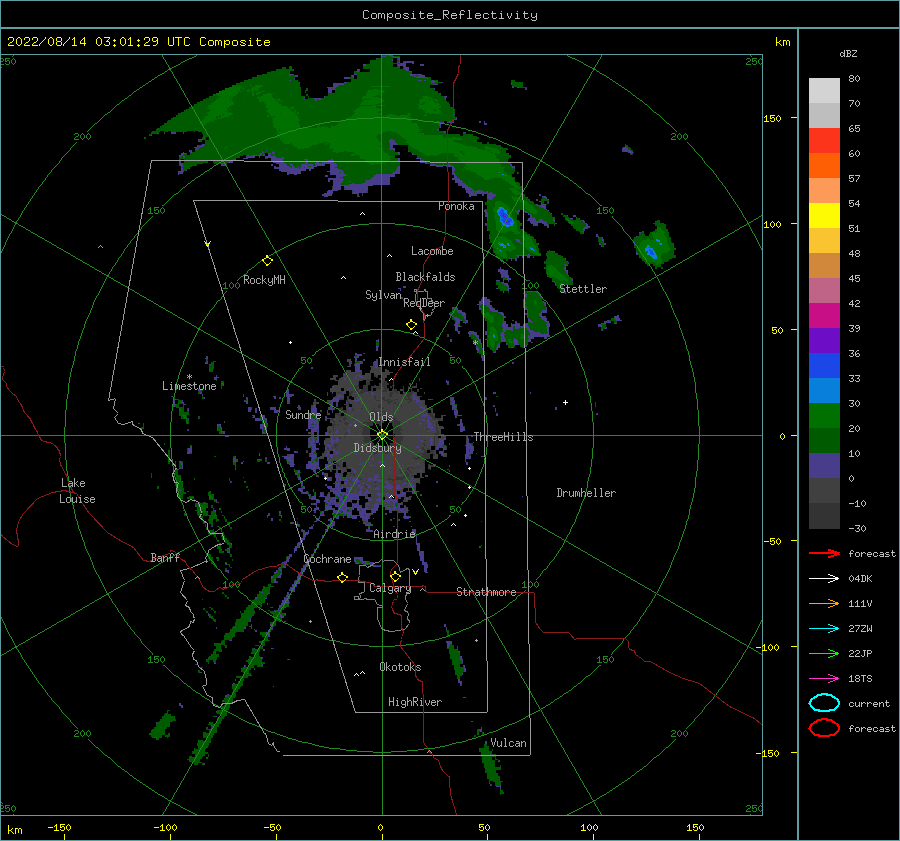Click the white 04DK arrow icon

pos(824,579)
